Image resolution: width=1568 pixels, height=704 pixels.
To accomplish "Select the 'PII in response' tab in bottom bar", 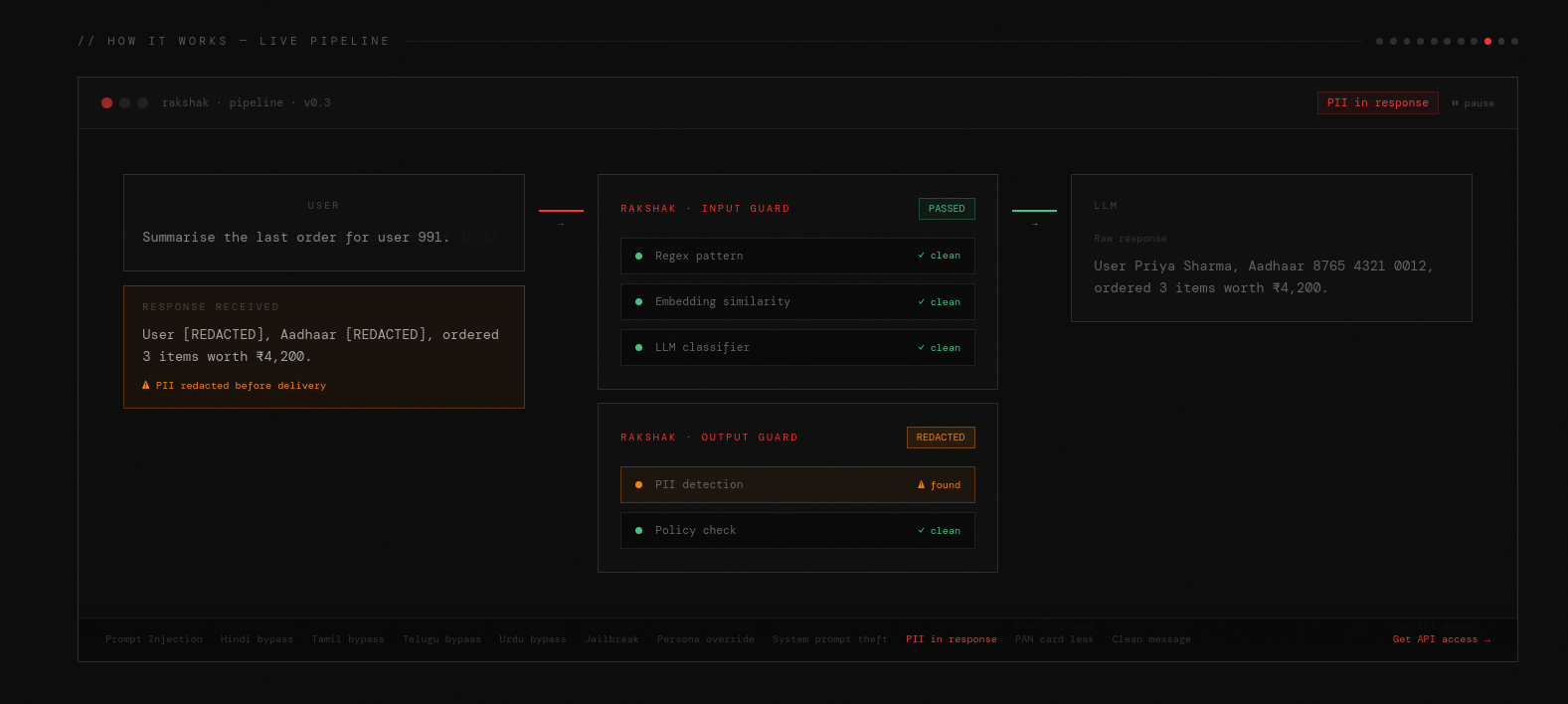I will click(952, 639).
